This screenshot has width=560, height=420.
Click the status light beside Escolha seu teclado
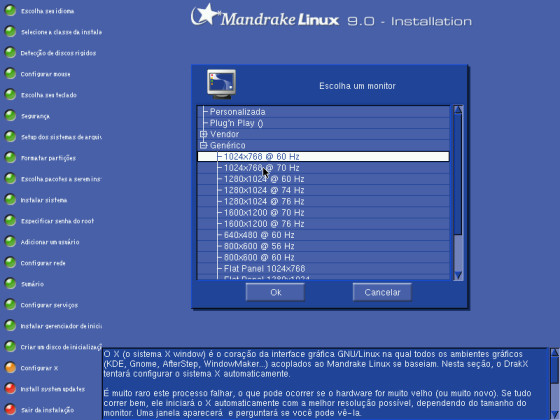tap(10, 95)
